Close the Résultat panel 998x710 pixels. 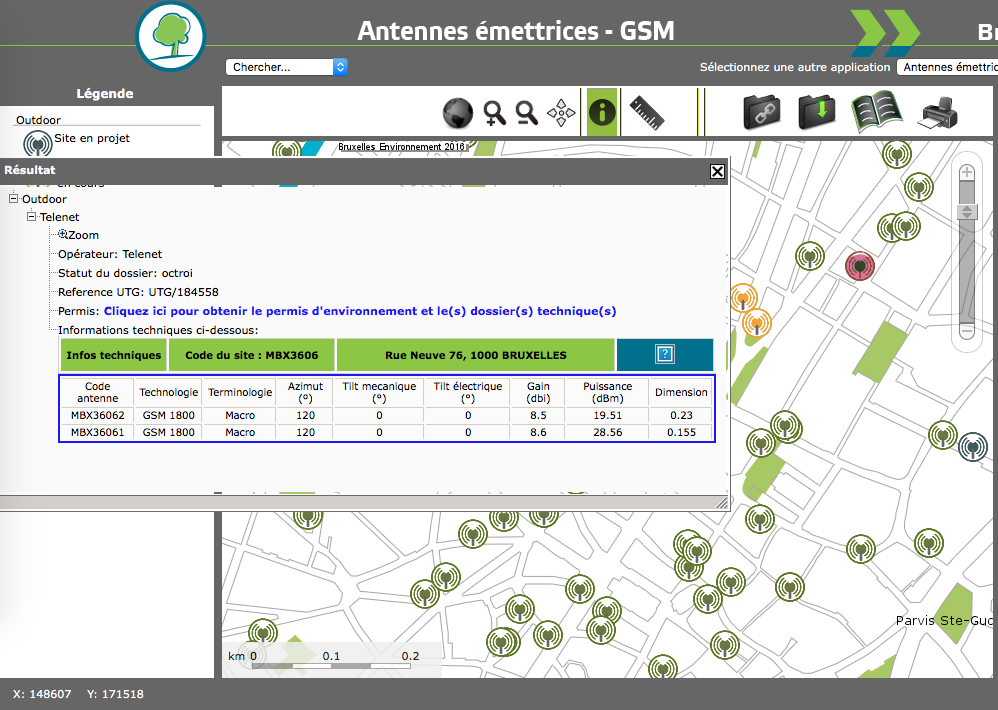point(717,171)
